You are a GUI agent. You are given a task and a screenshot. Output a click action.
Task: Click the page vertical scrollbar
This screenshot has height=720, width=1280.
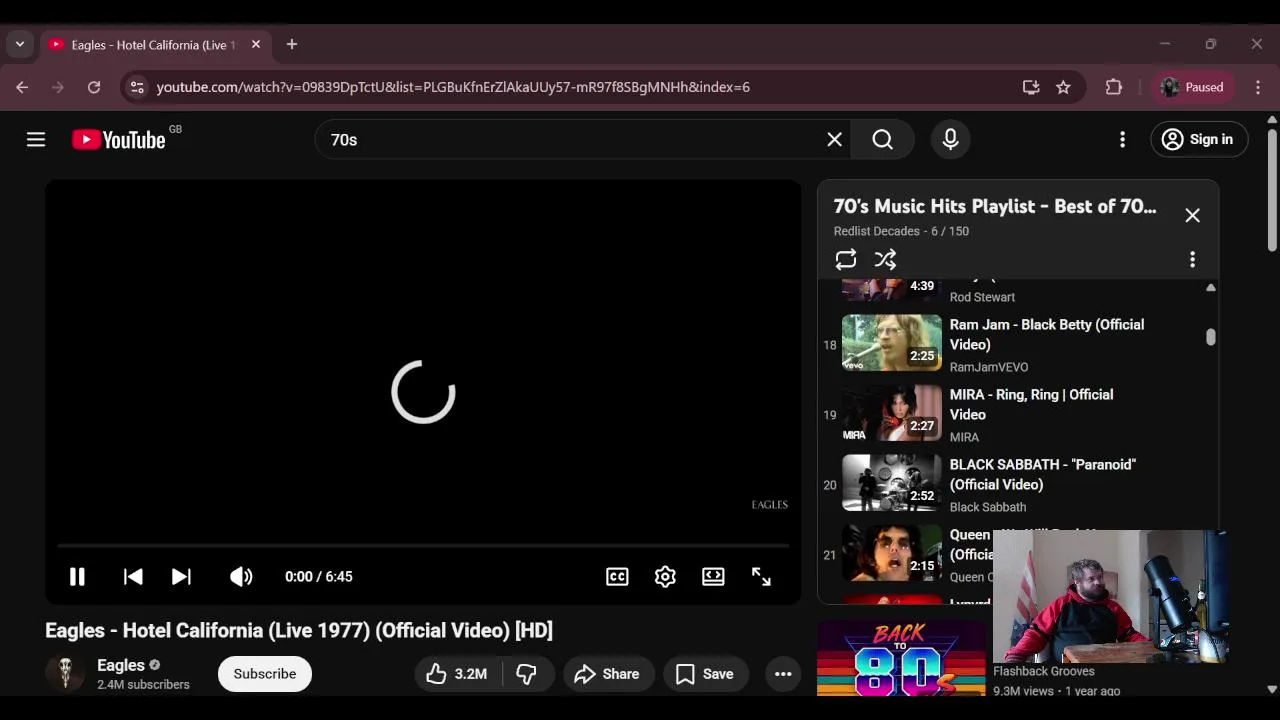click(1272, 190)
